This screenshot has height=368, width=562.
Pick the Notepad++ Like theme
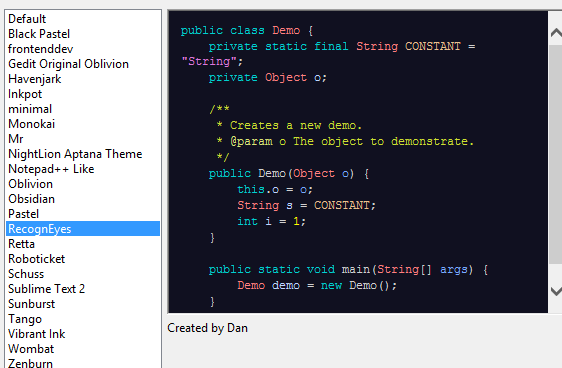(x=83, y=169)
